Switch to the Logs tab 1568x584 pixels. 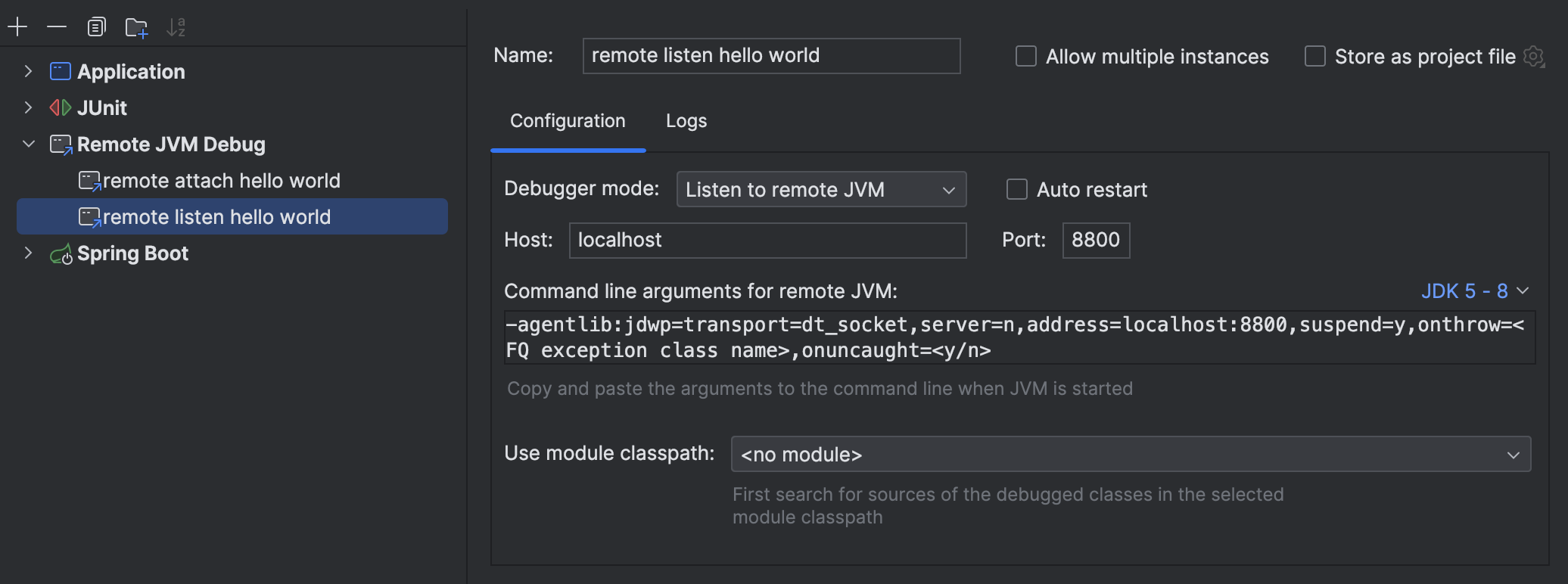click(x=686, y=121)
